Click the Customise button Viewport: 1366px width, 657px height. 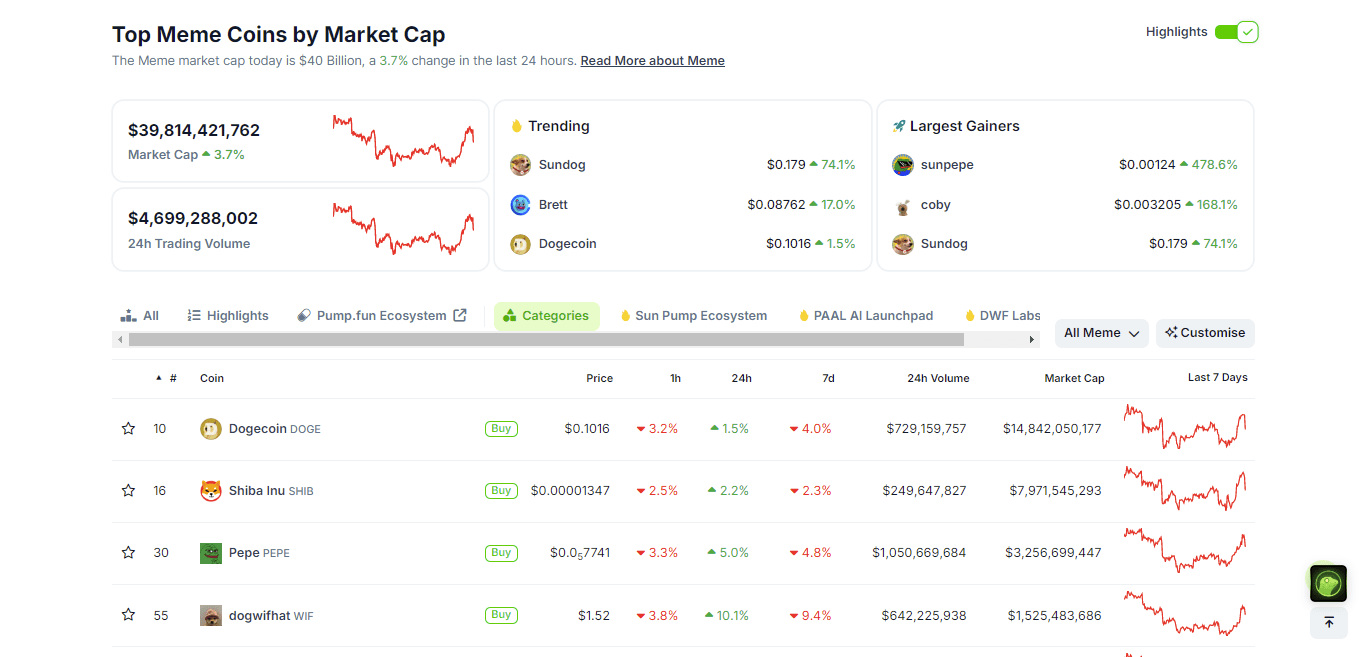pyautogui.click(x=1205, y=333)
